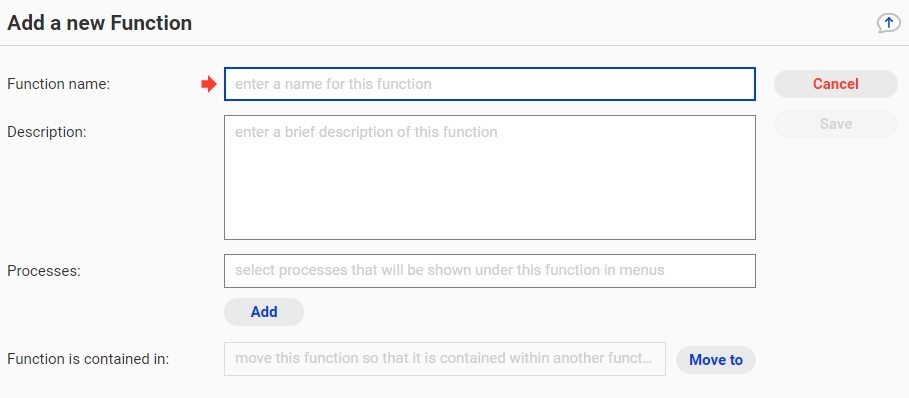Click the 'Function is contained in' field
The height and width of the screenshot is (398, 909).
coord(445,359)
